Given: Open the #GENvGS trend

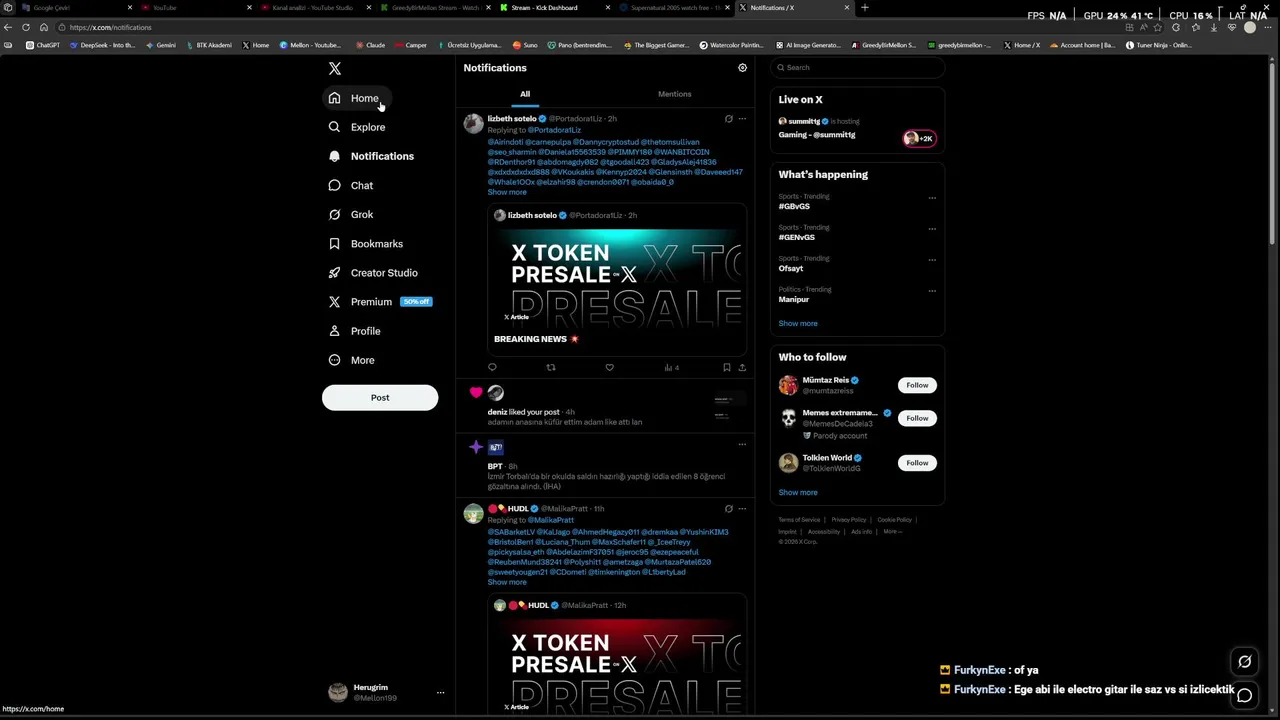Looking at the screenshot, I should tap(797, 237).
